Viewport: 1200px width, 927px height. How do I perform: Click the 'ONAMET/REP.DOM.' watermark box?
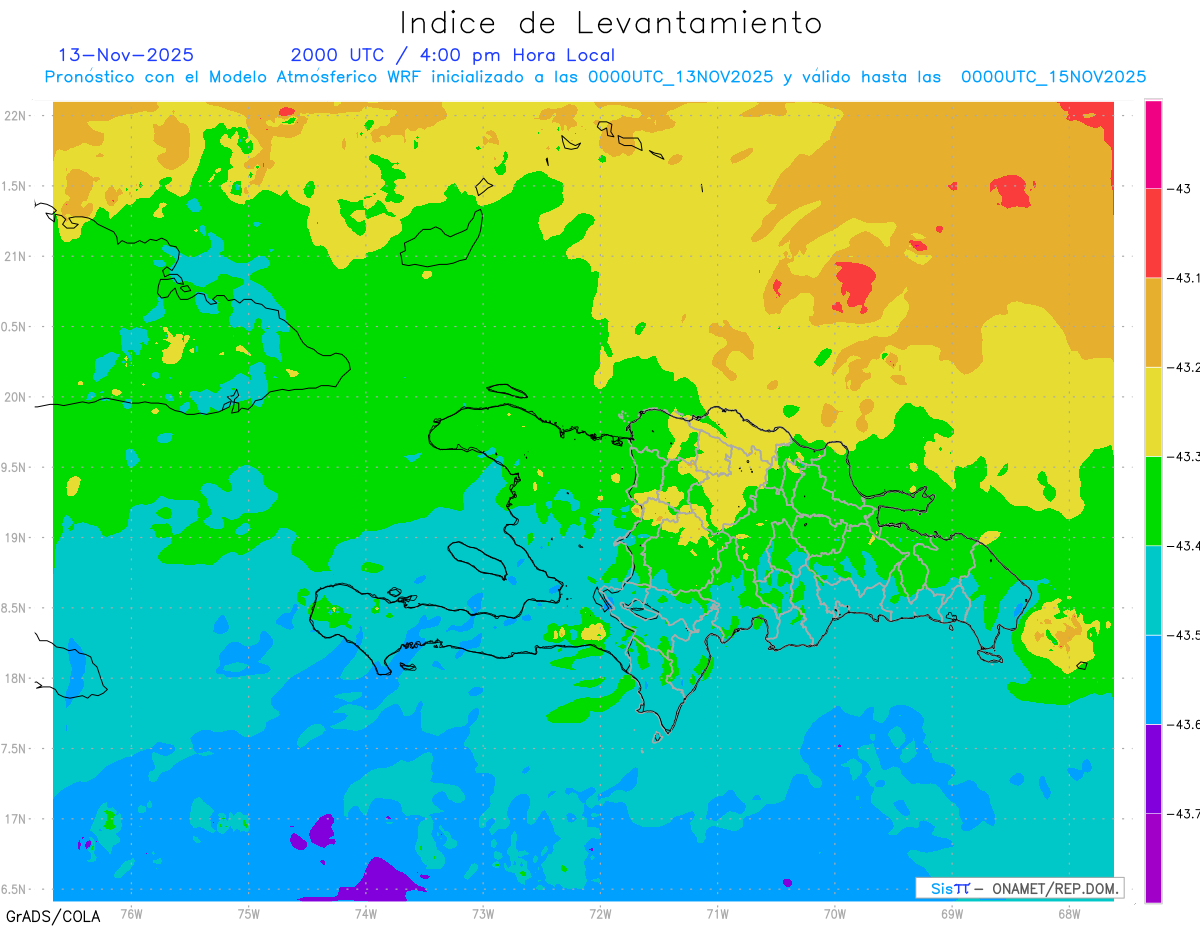1019,888
